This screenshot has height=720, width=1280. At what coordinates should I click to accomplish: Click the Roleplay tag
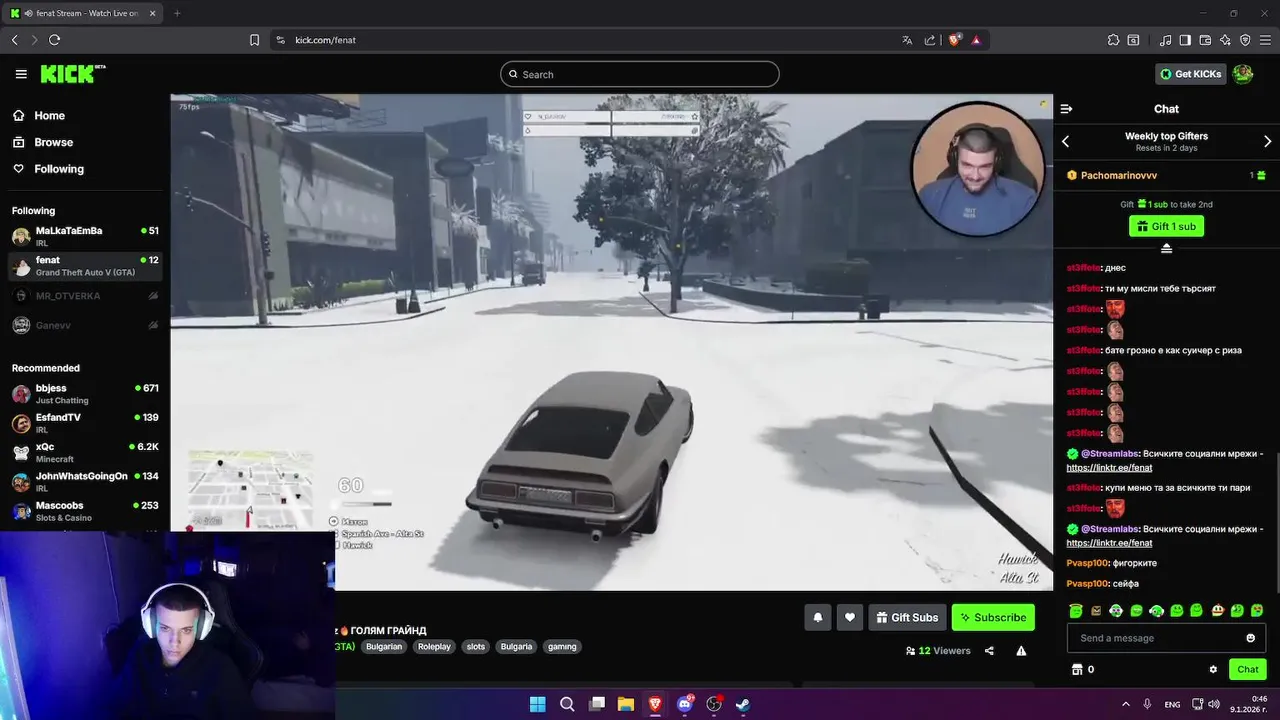click(x=434, y=647)
